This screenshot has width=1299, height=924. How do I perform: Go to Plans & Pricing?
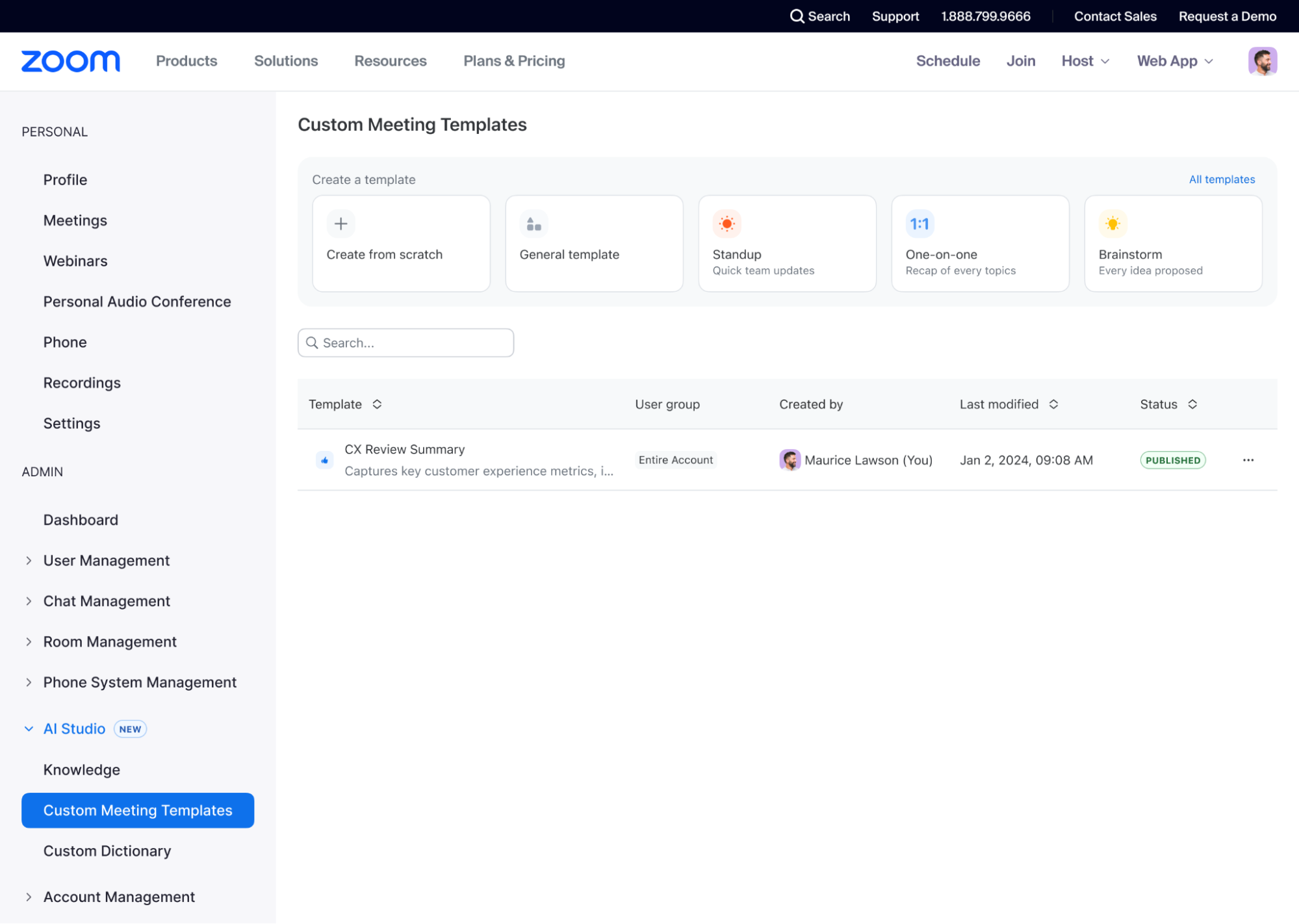514,61
